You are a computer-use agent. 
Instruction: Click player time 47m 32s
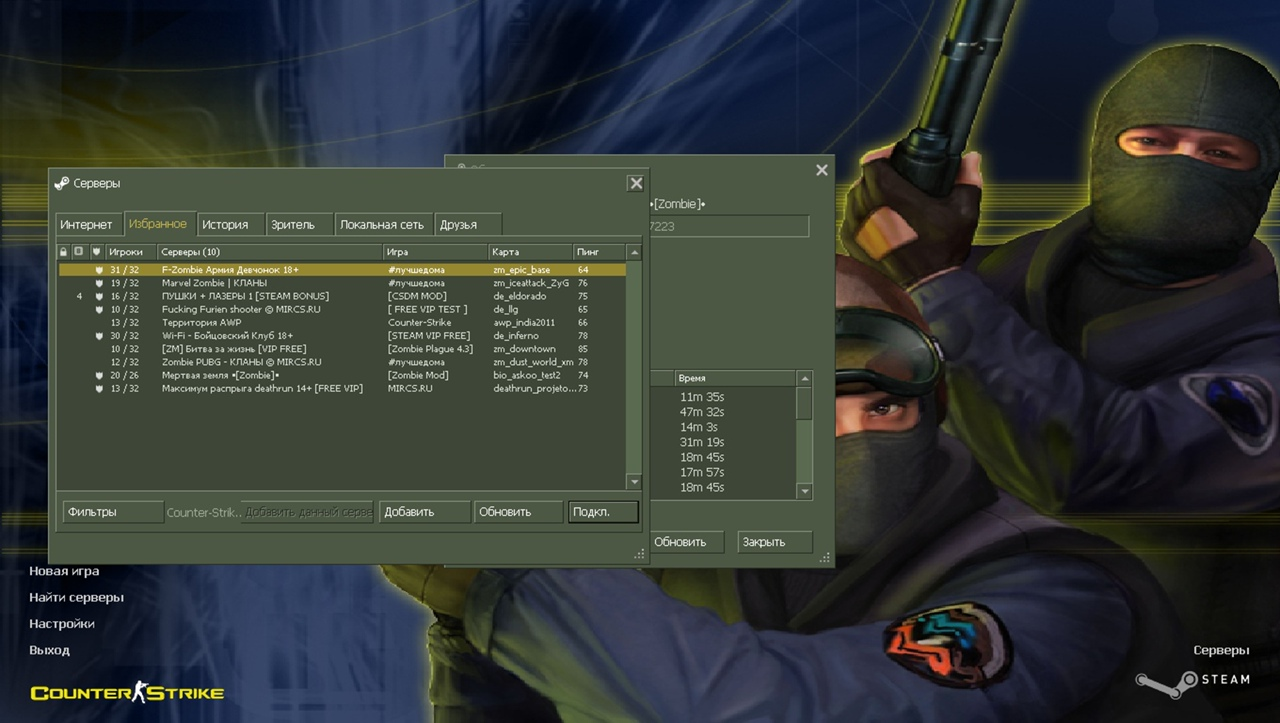702,412
